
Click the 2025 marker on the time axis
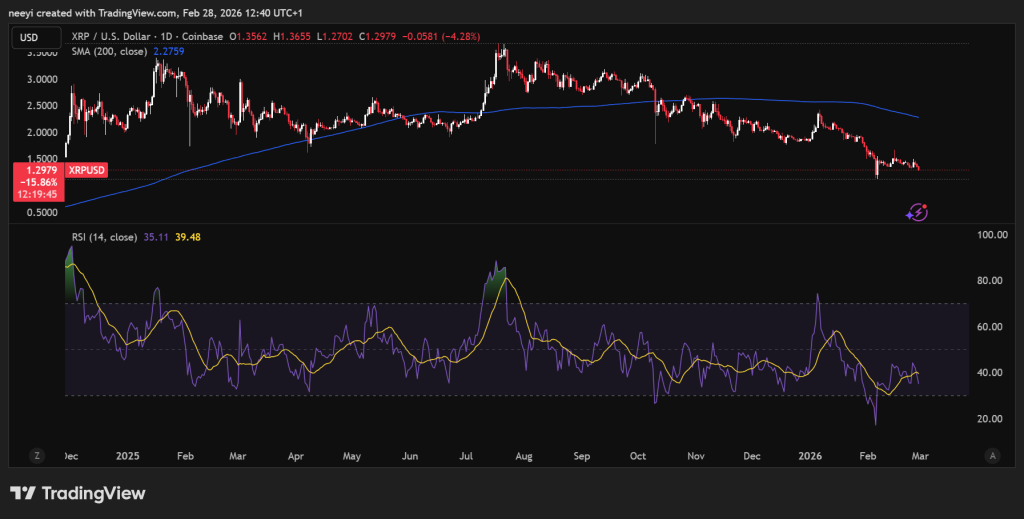coord(128,455)
